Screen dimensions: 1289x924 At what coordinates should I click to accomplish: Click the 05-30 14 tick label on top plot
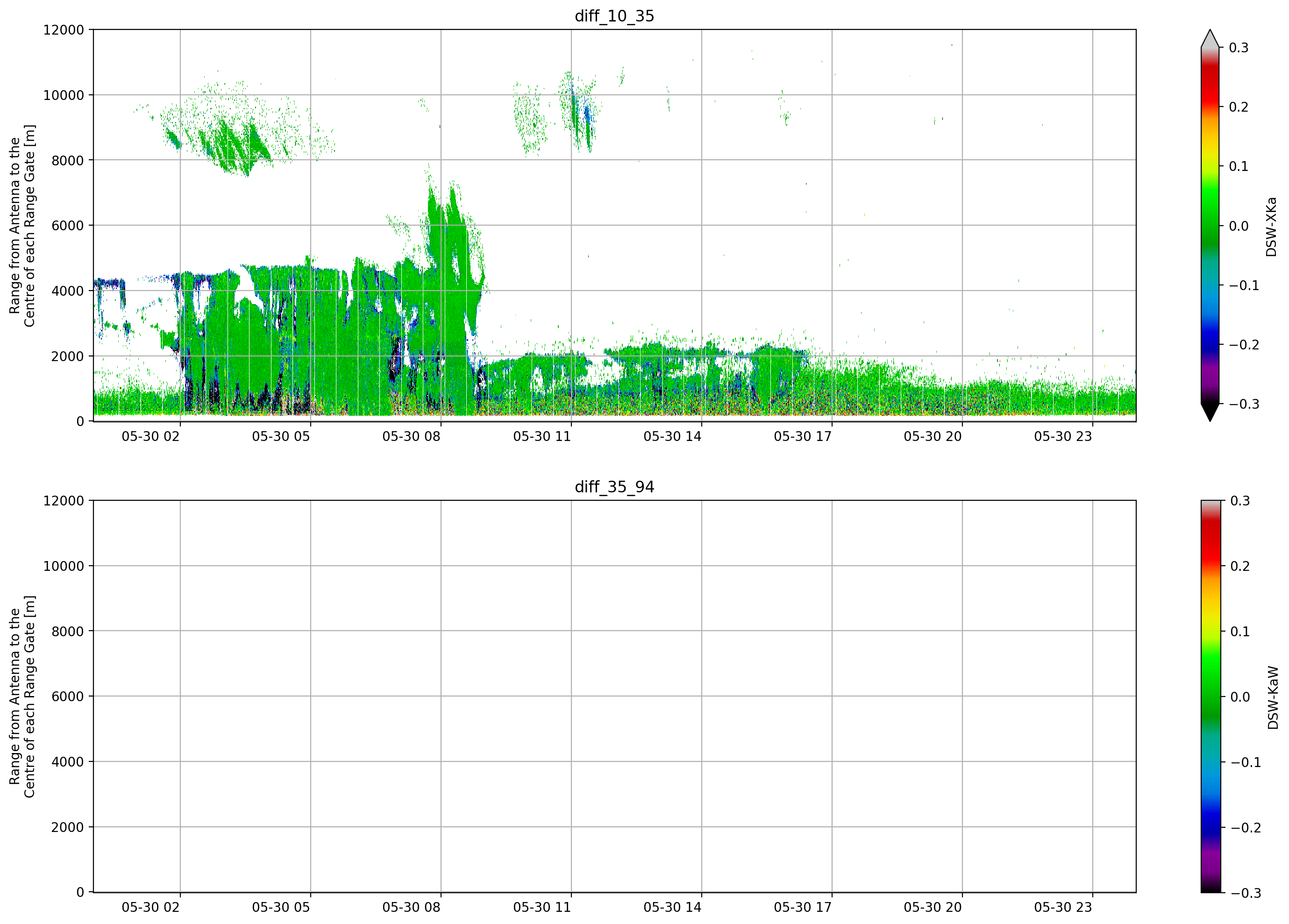(x=672, y=436)
